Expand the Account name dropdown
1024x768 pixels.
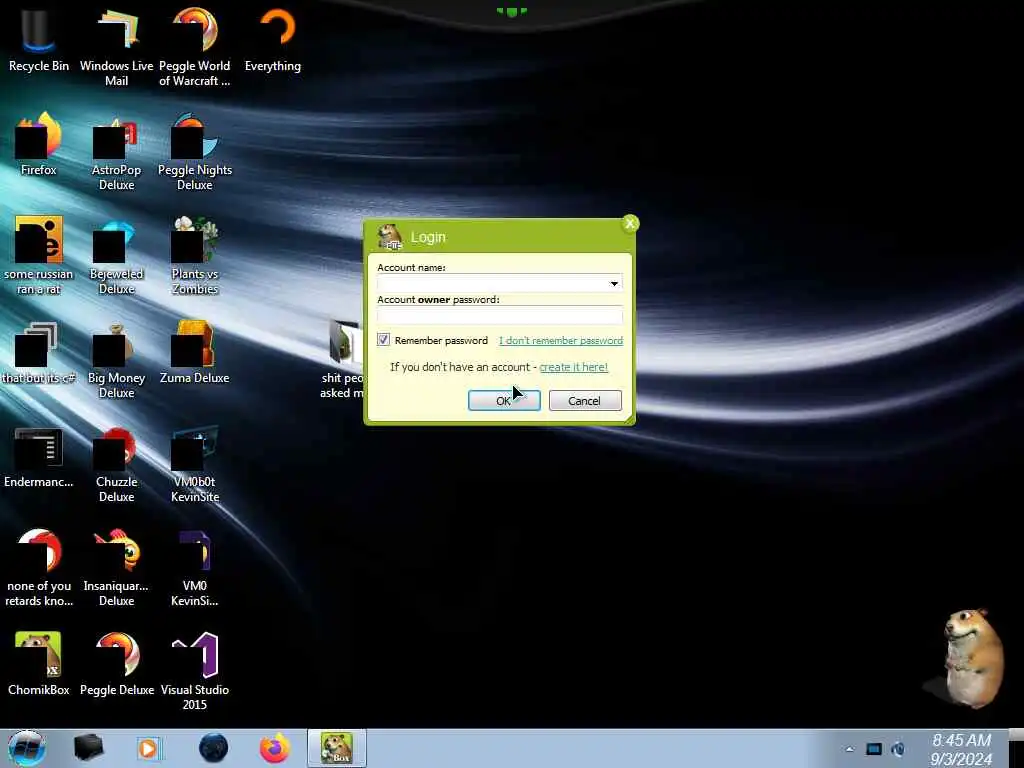pyautogui.click(x=614, y=283)
